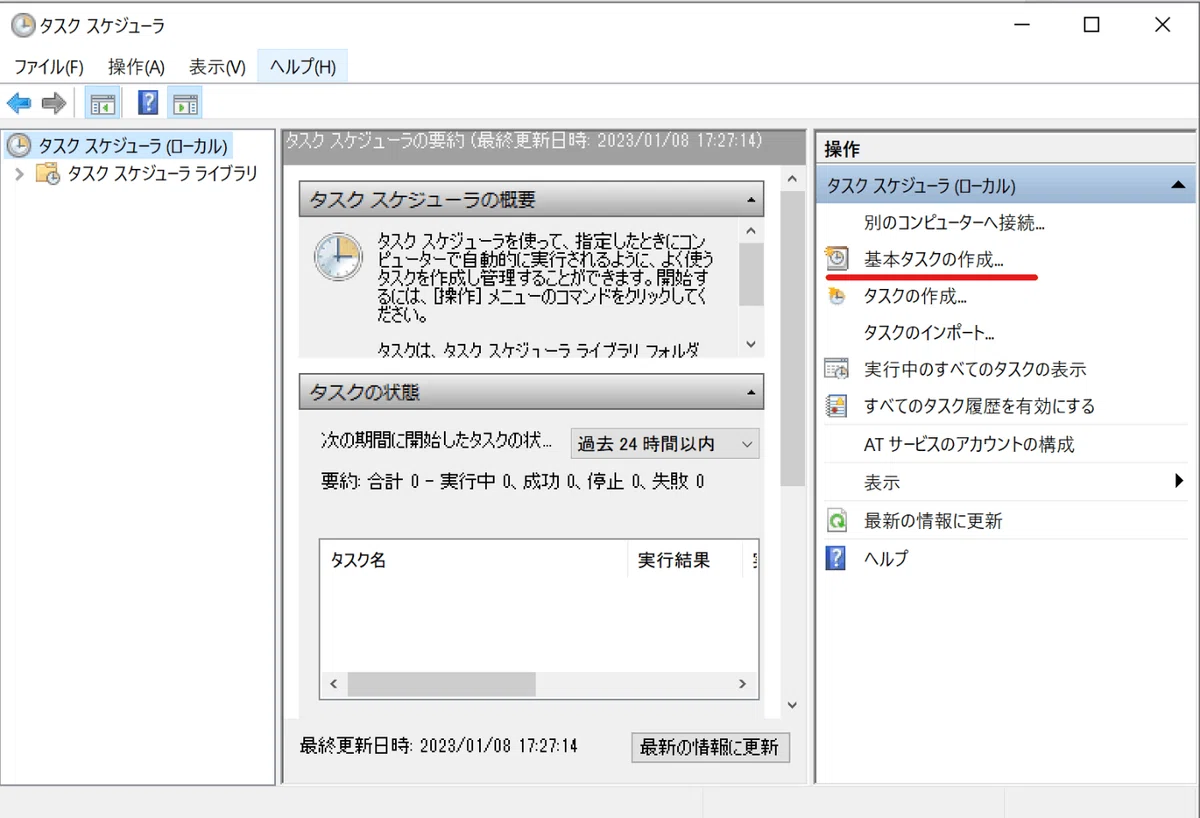Screen dimensions: 1200x818
Task: Click the Task Scheduler title bar icon
Action: [22, 26]
